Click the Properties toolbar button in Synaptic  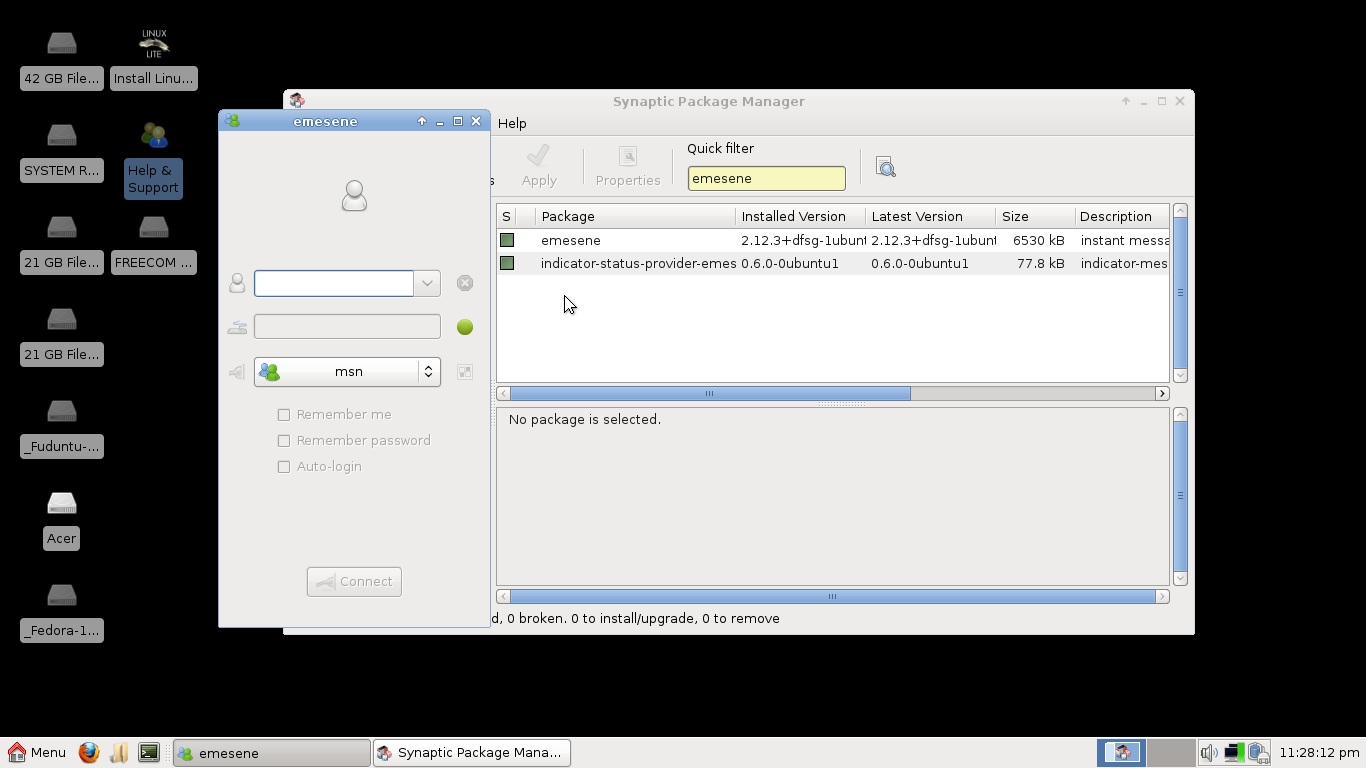tap(628, 166)
